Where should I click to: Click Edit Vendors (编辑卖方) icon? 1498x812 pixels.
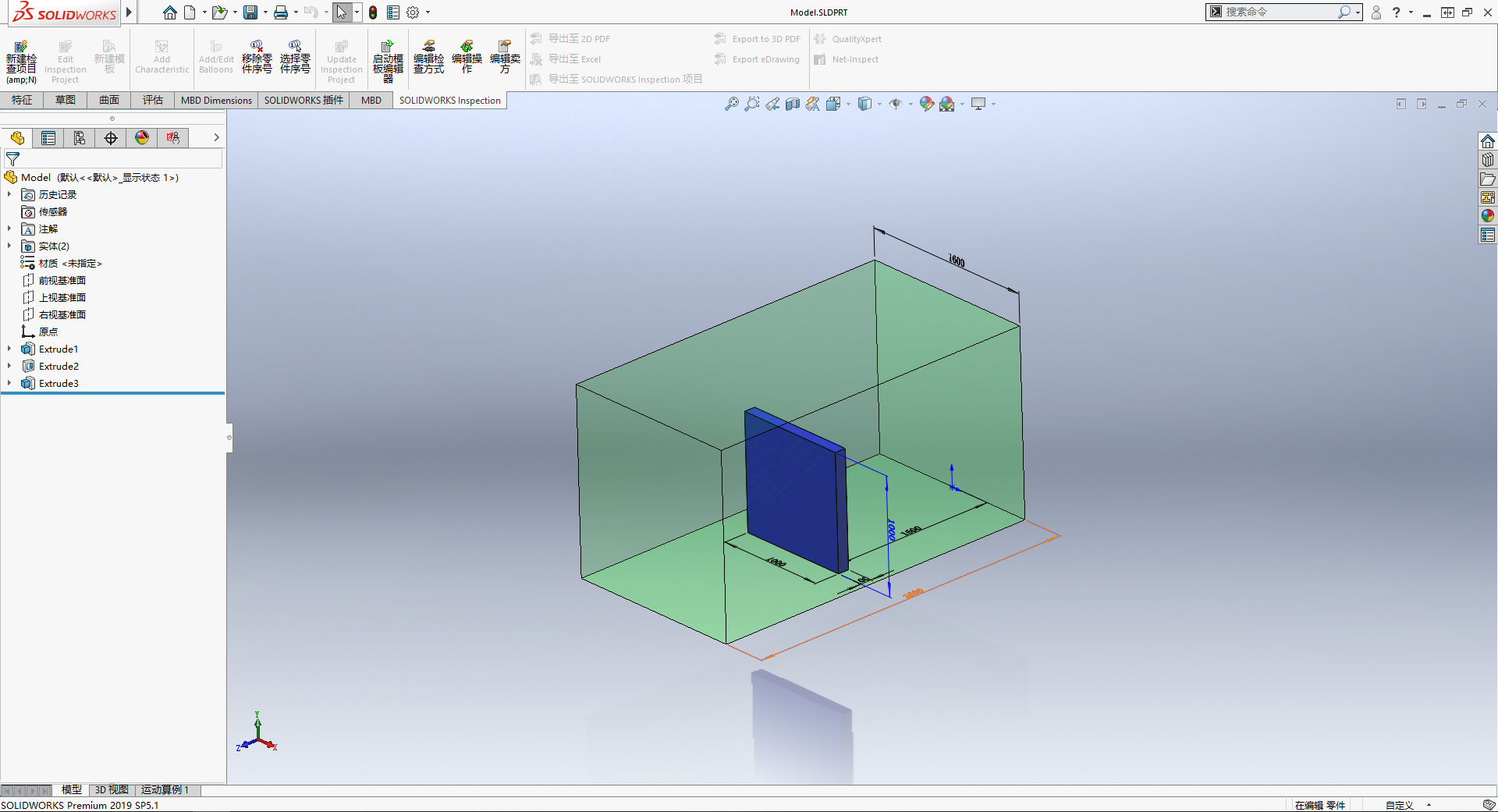coord(505,57)
